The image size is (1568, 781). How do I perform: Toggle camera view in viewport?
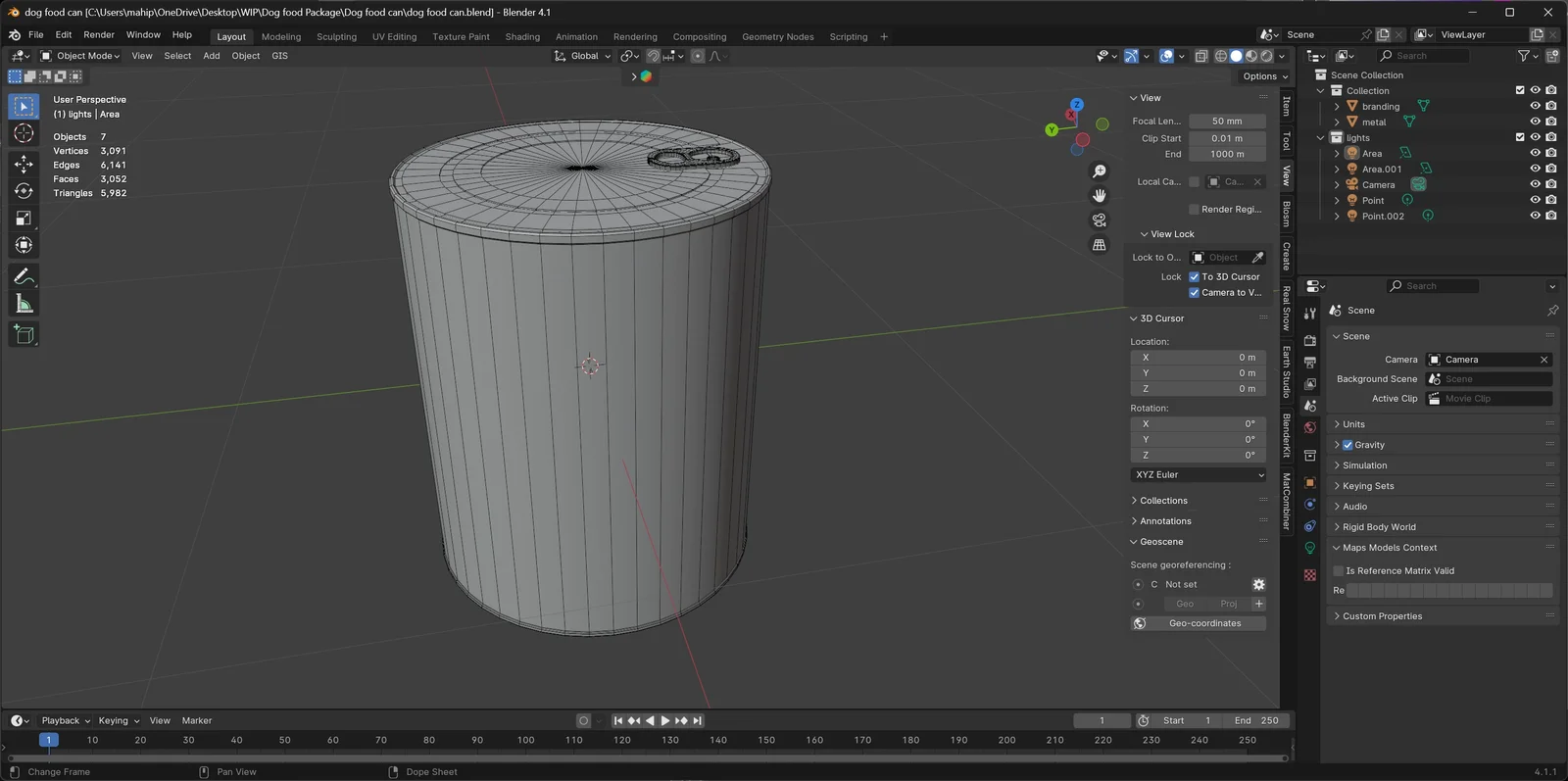coord(1100,220)
